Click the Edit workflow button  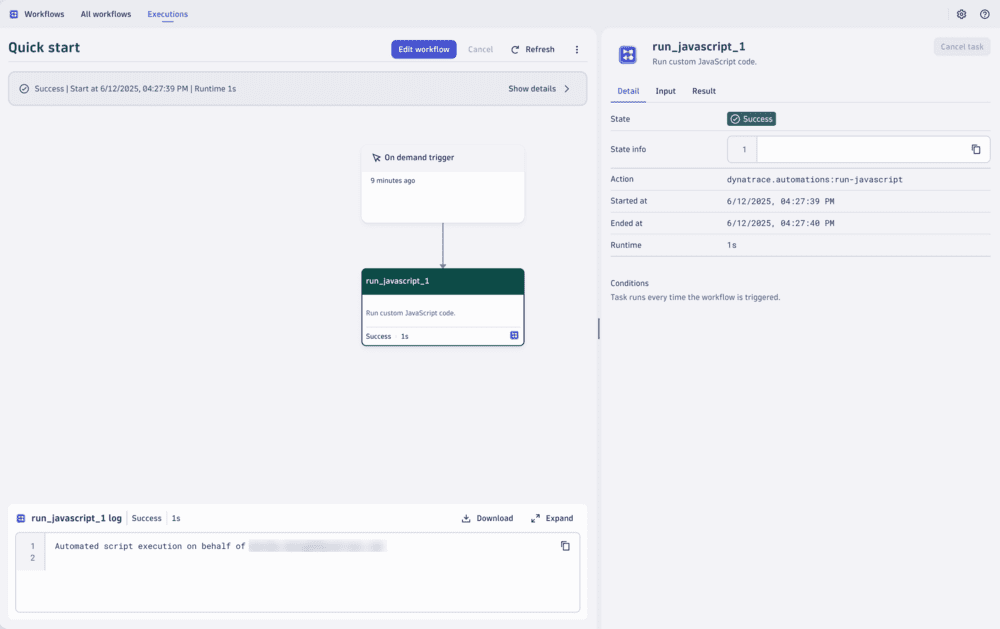[x=423, y=48]
